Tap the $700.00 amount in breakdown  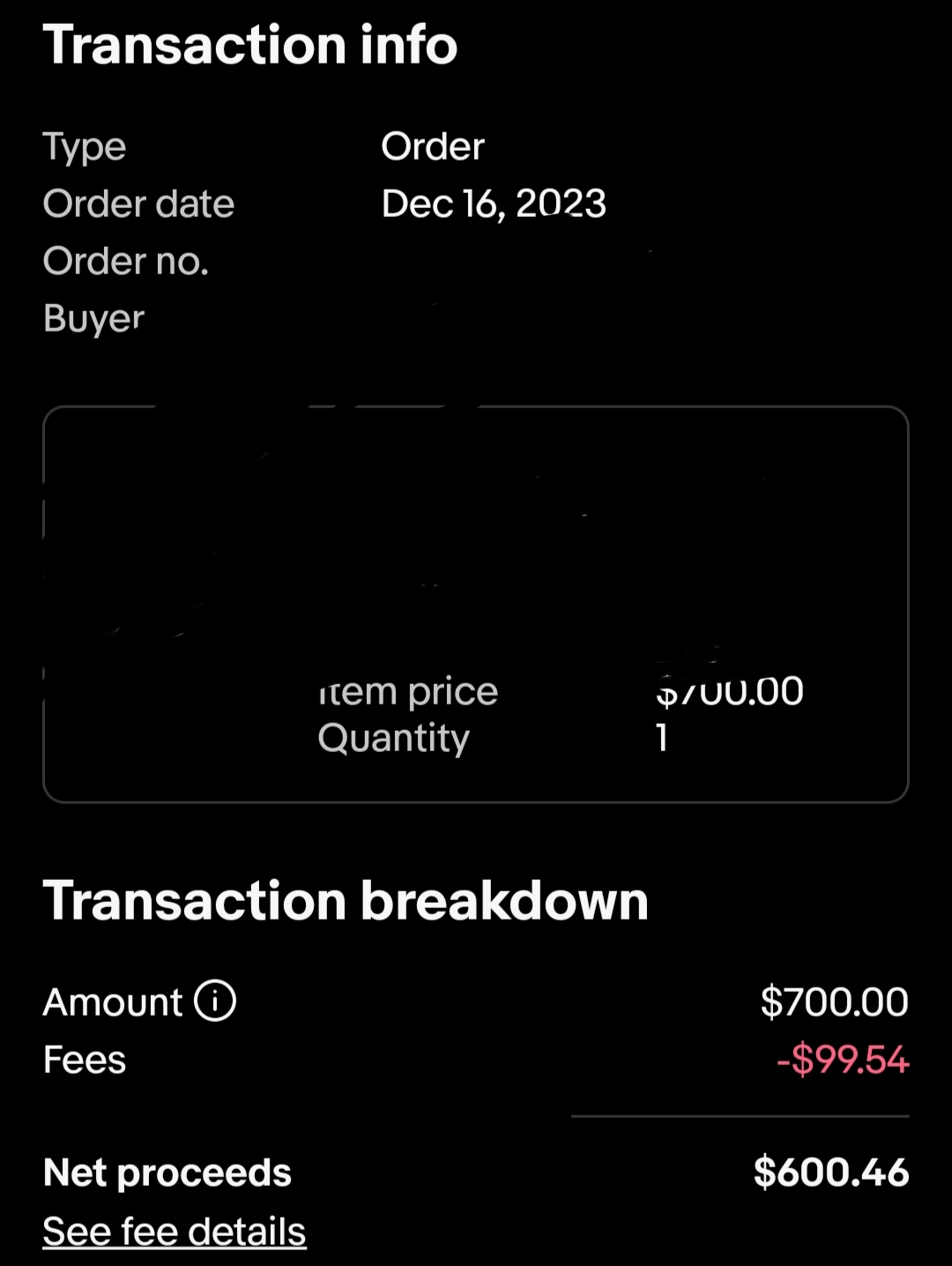pyautogui.click(x=834, y=1002)
